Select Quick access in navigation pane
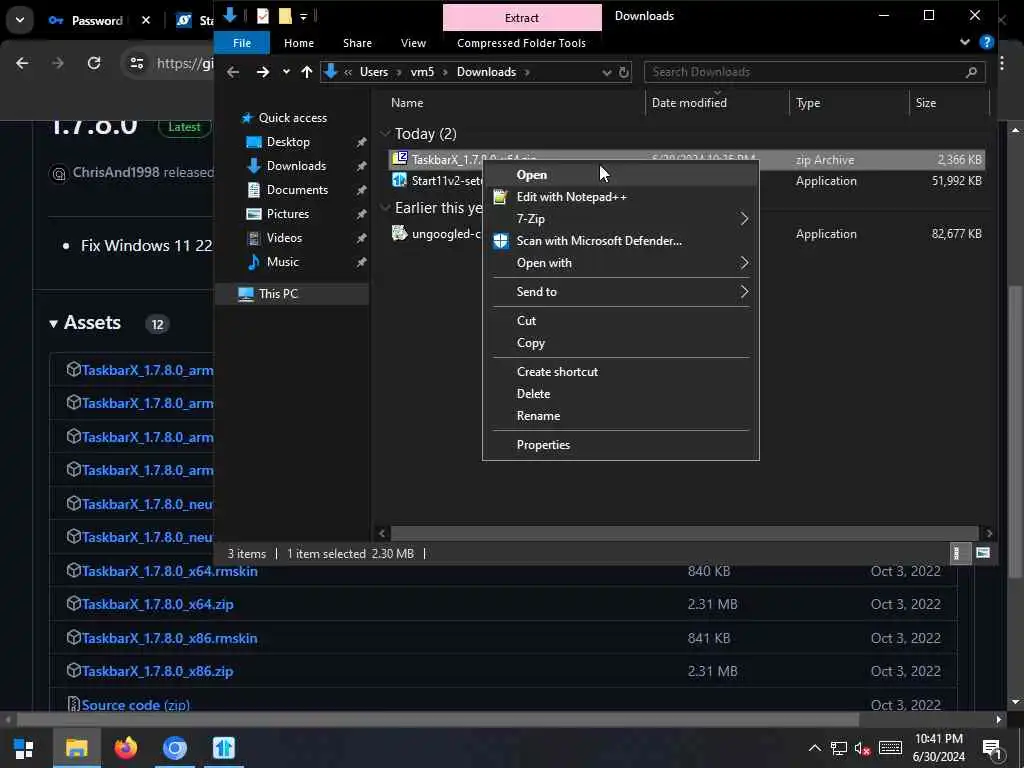 [x=293, y=118]
